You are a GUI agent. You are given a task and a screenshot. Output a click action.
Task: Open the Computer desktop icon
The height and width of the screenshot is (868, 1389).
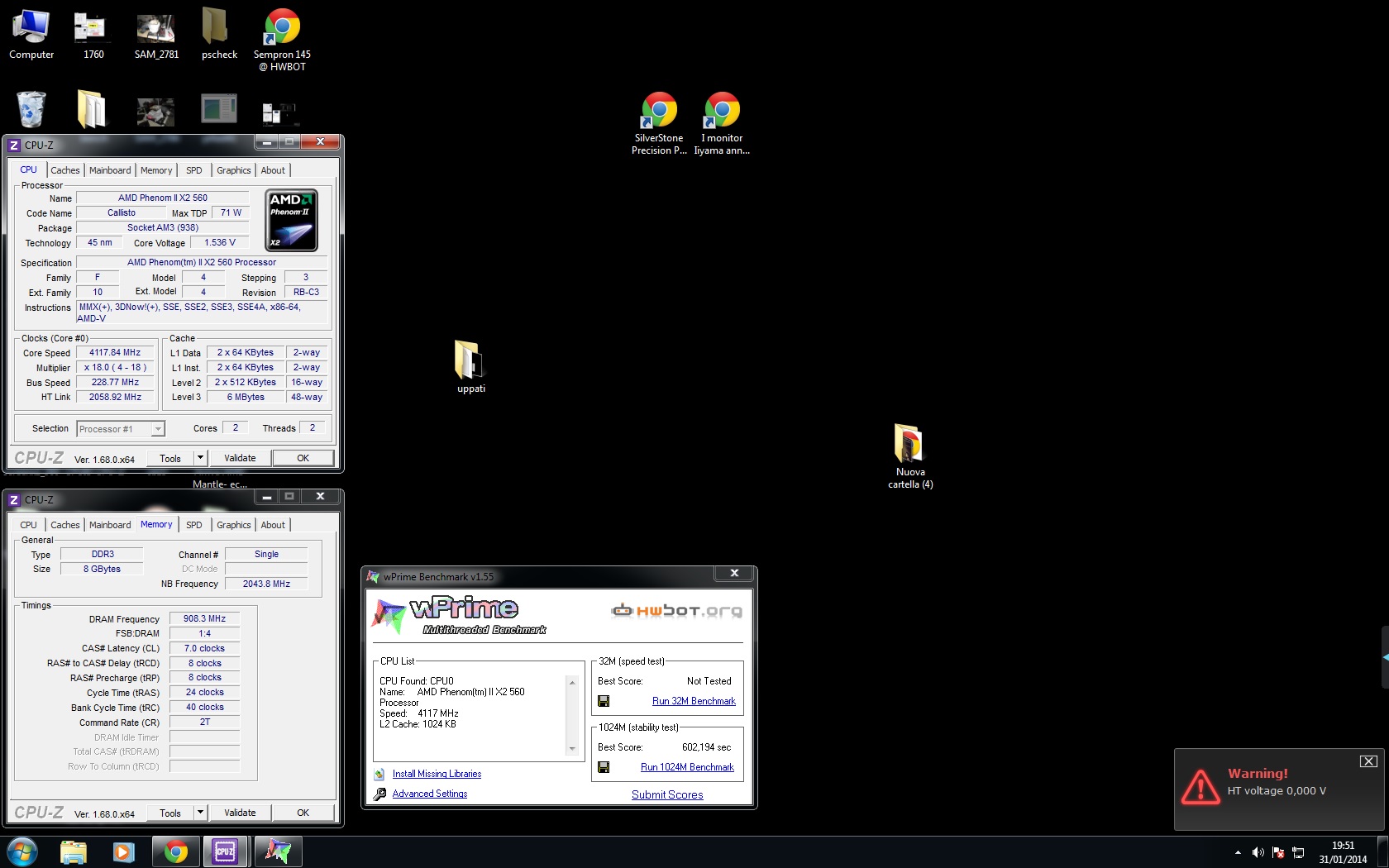31,34
